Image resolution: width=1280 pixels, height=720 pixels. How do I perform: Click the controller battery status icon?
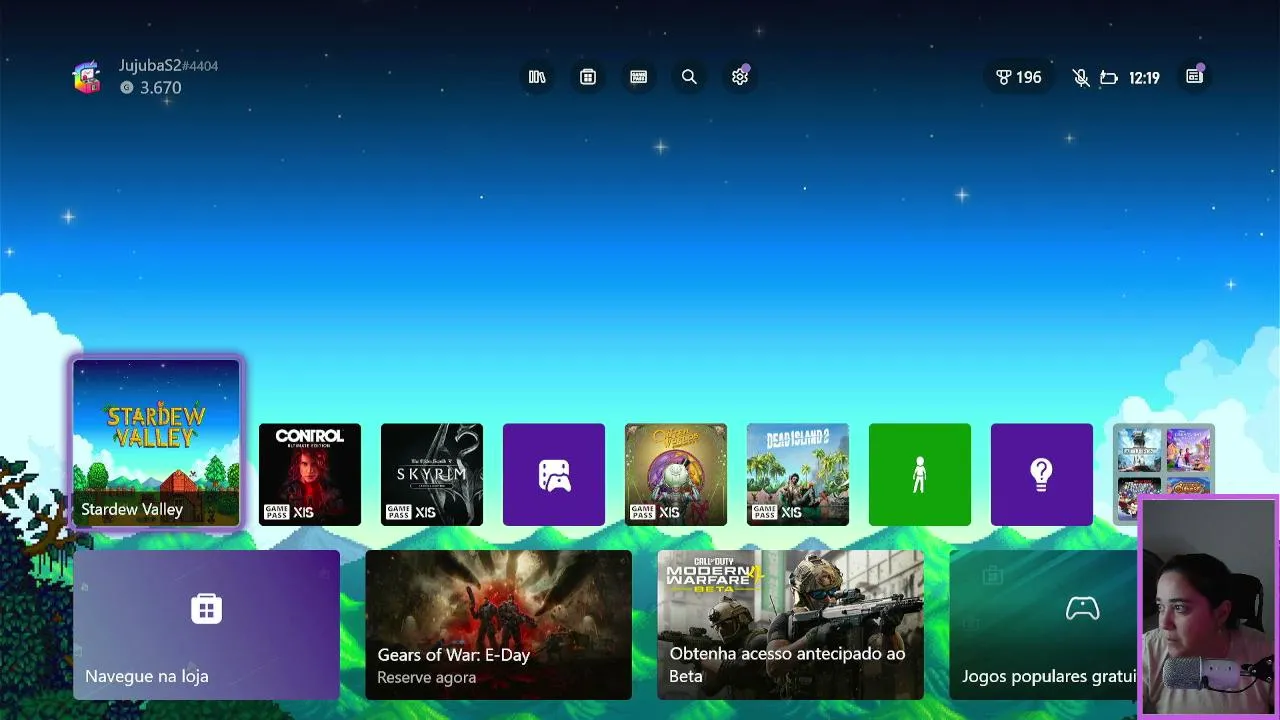(x=1108, y=78)
